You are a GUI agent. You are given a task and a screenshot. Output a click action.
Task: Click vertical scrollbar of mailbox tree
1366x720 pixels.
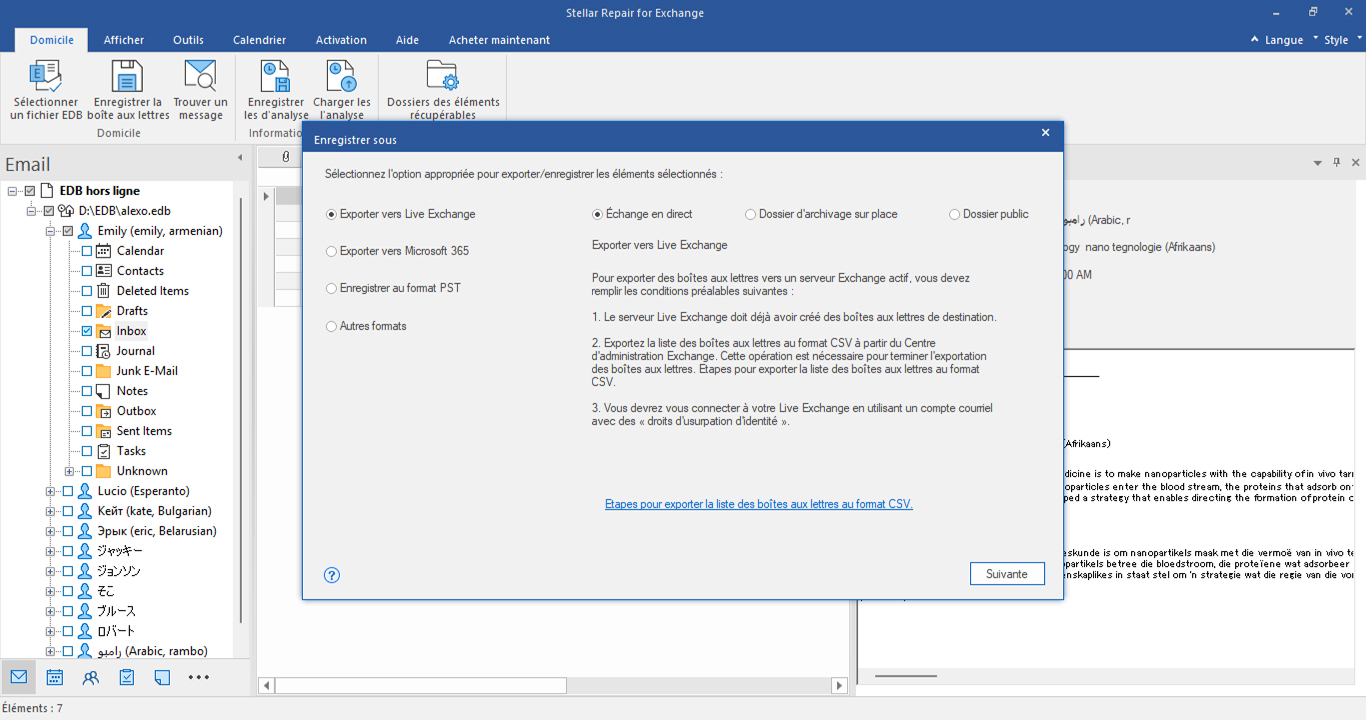(240, 410)
